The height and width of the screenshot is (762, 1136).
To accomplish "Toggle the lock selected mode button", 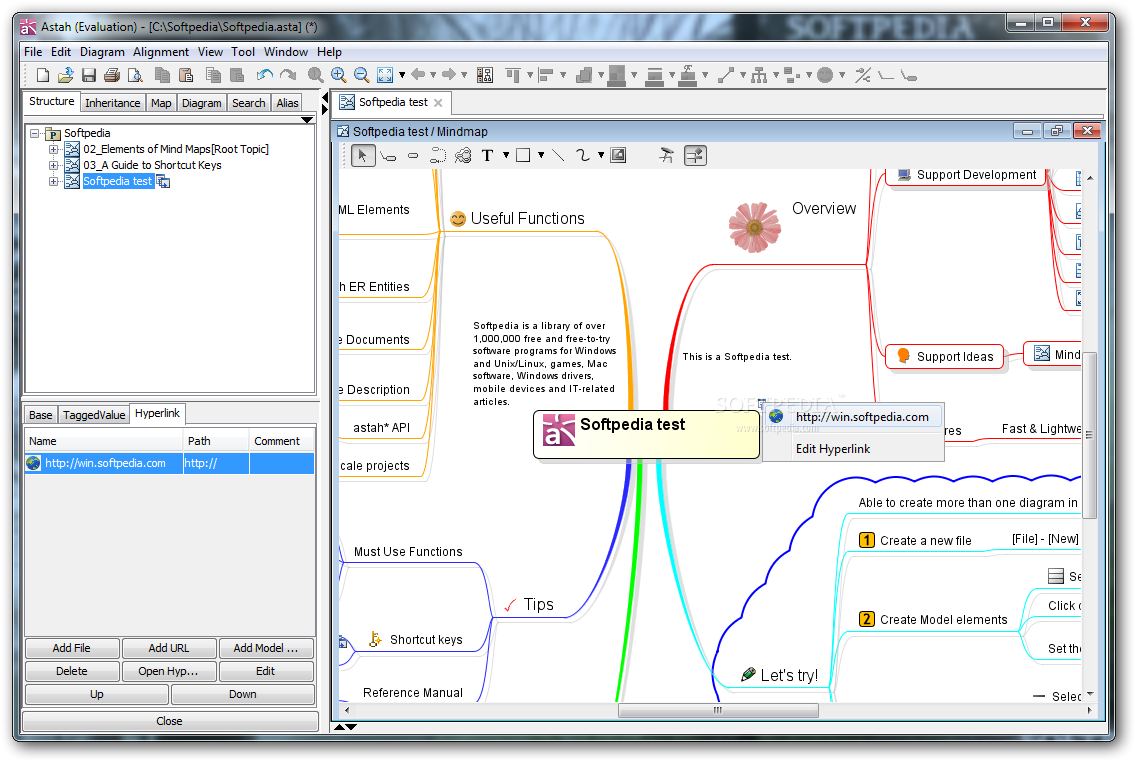I will pyautogui.click(x=696, y=155).
